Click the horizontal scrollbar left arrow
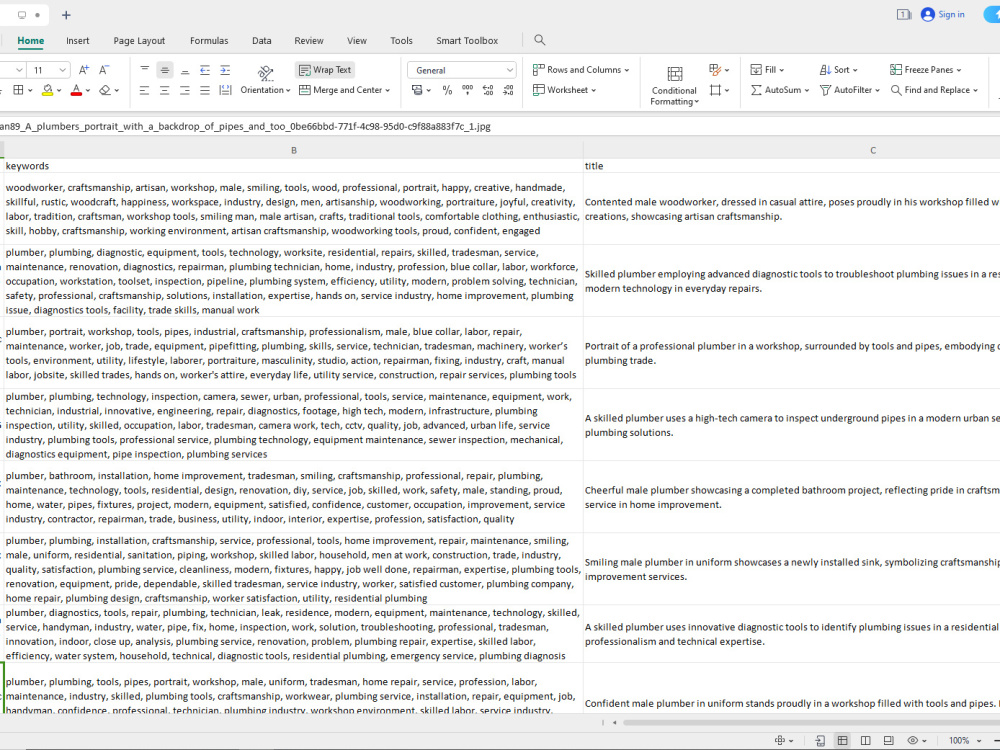 pyautogui.click(x=614, y=723)
